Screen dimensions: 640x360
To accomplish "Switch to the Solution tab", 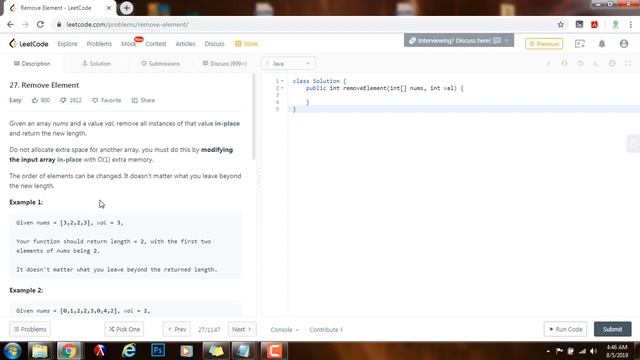I will tap(96, 64).
